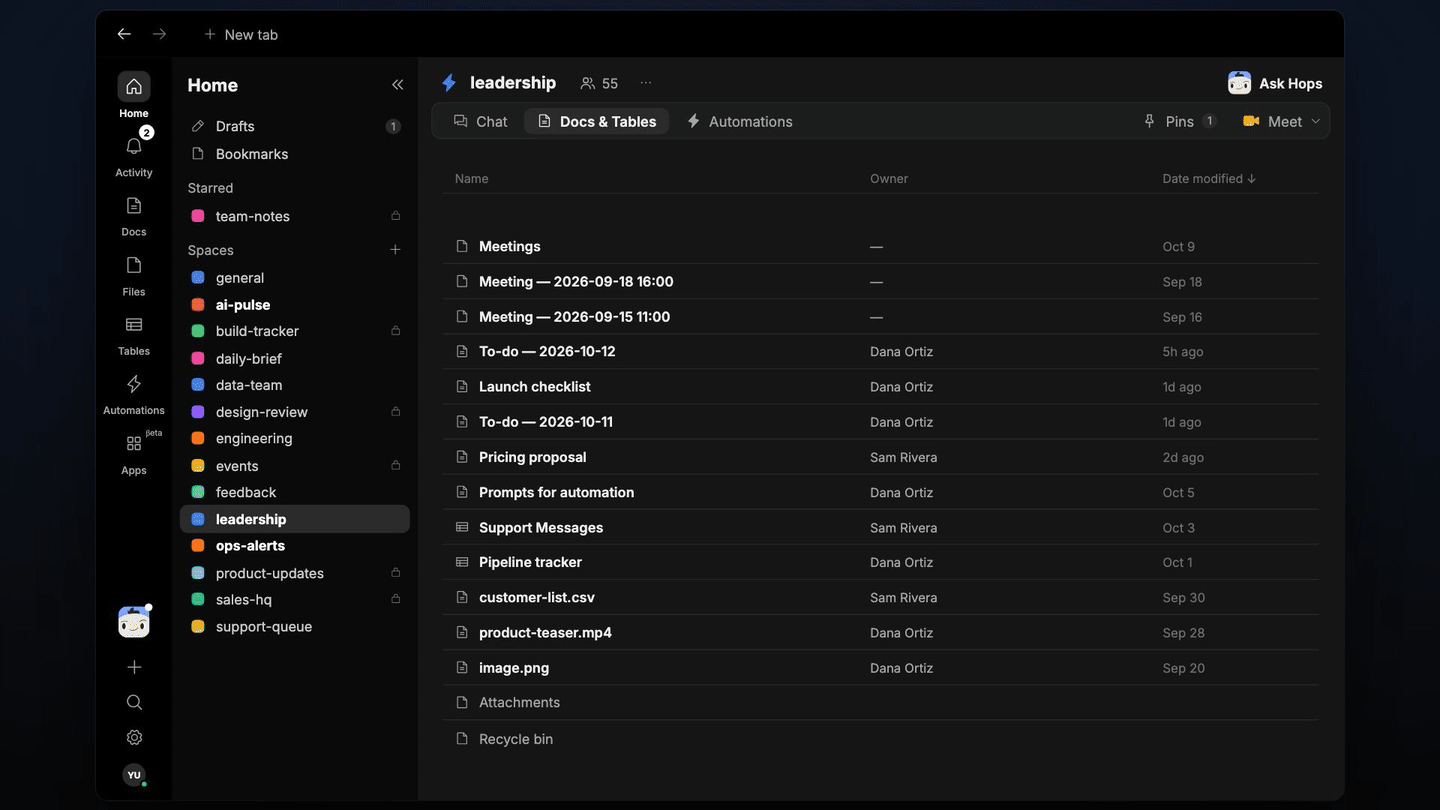
Task: Select the Docs & Tables tab
Action: coord(597,121)
